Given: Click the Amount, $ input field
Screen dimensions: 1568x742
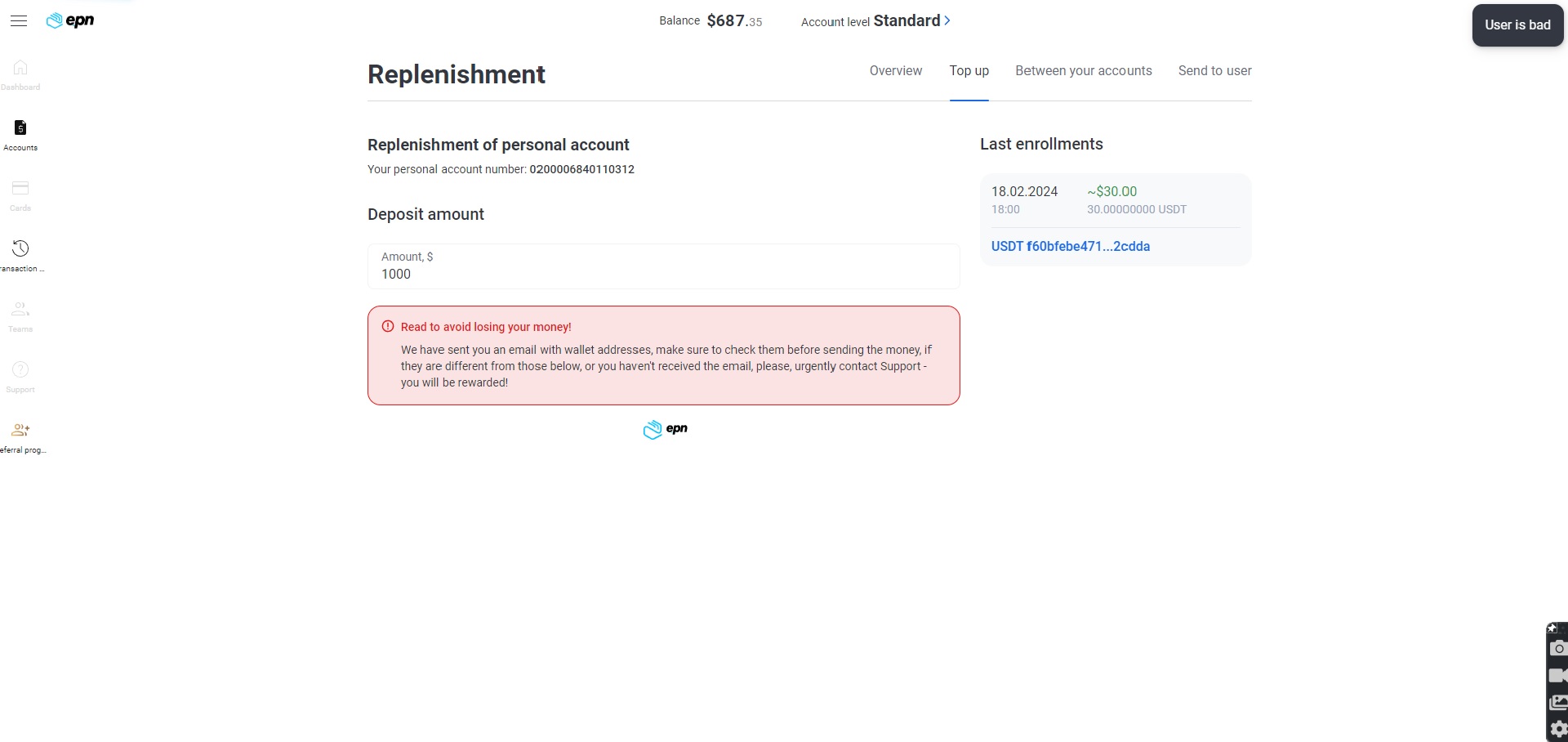Looking at the screenshot, I should (x=664, y=266).
